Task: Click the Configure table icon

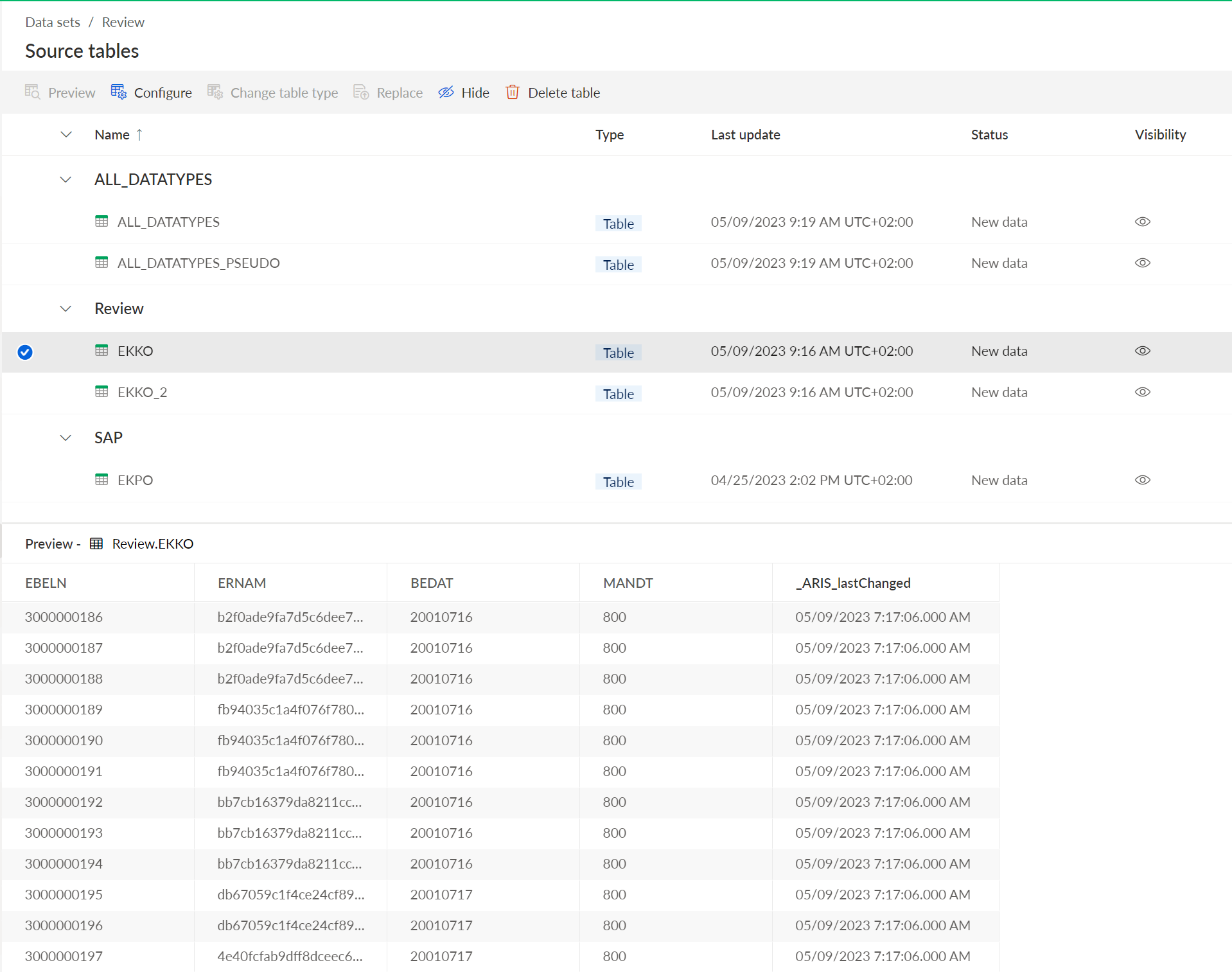Action: pyautogui.click(x=119, y=92)
